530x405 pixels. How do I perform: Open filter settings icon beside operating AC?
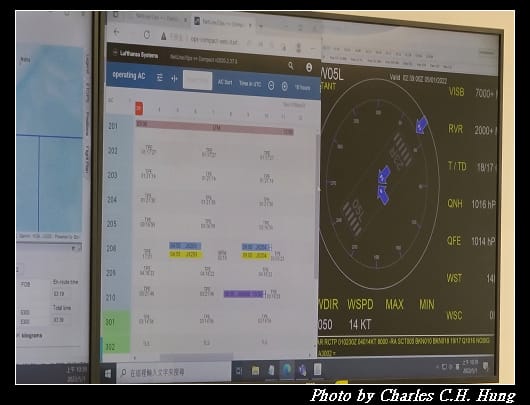160,77
